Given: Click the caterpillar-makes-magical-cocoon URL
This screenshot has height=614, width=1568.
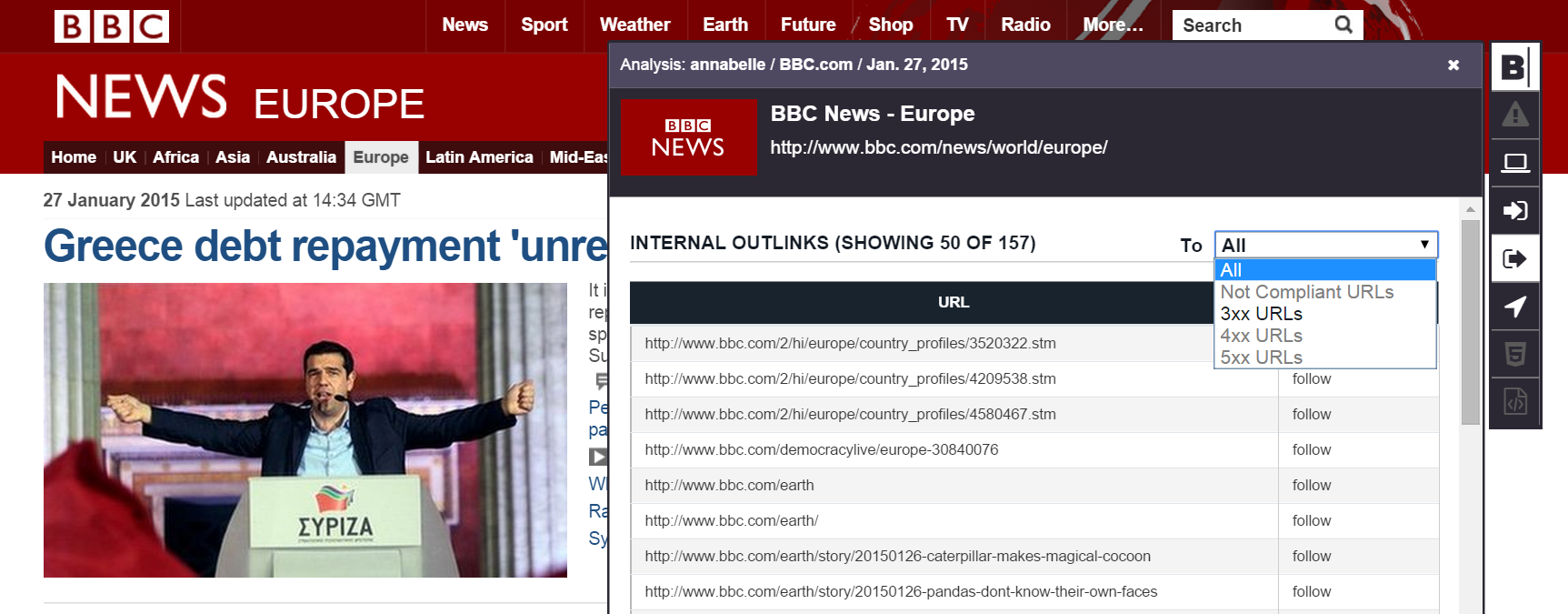Looking at the screenshot, I should pyautogui.click(x=897, y=556).
